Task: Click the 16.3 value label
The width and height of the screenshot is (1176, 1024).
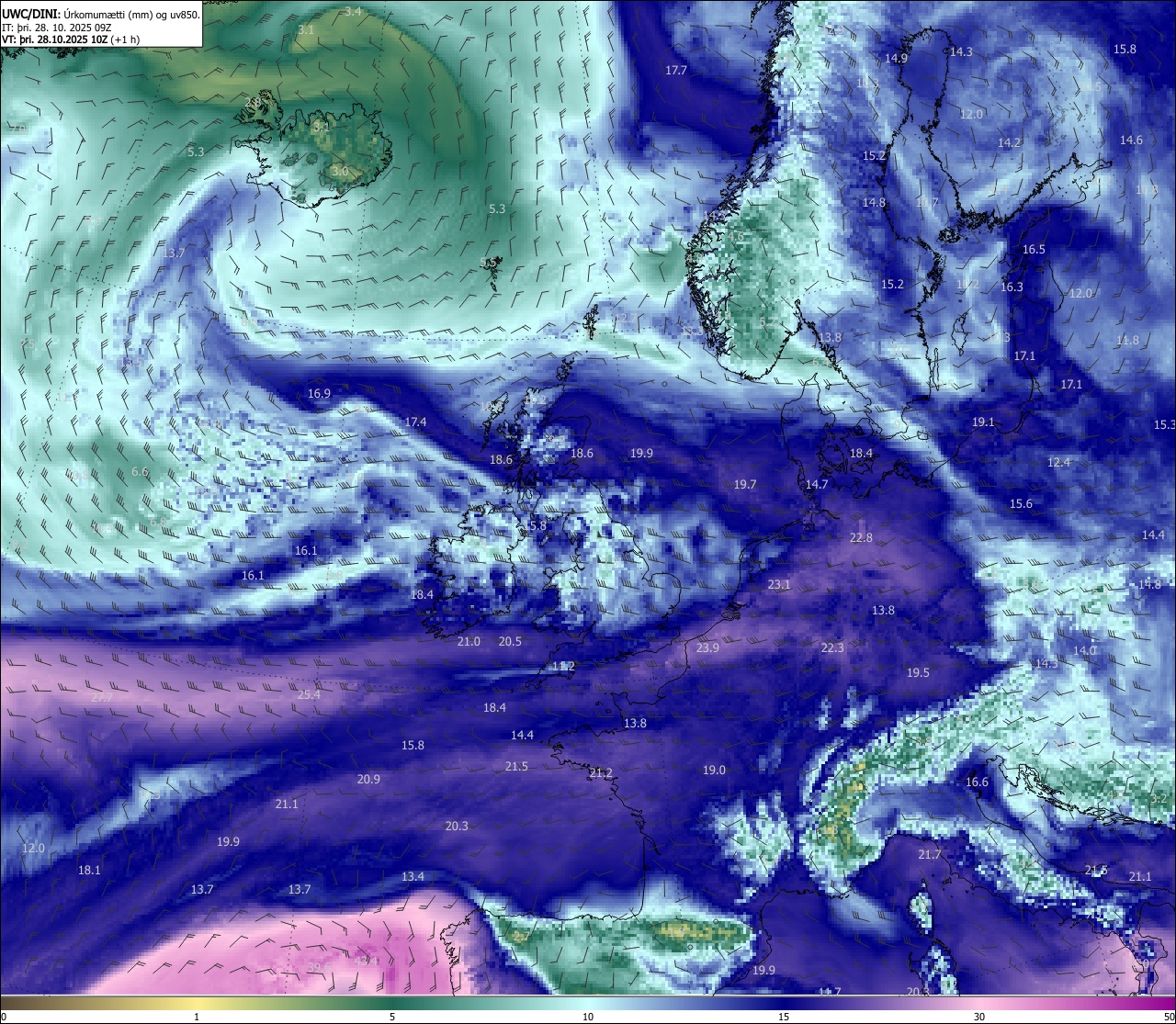Action: [1012, 287]
